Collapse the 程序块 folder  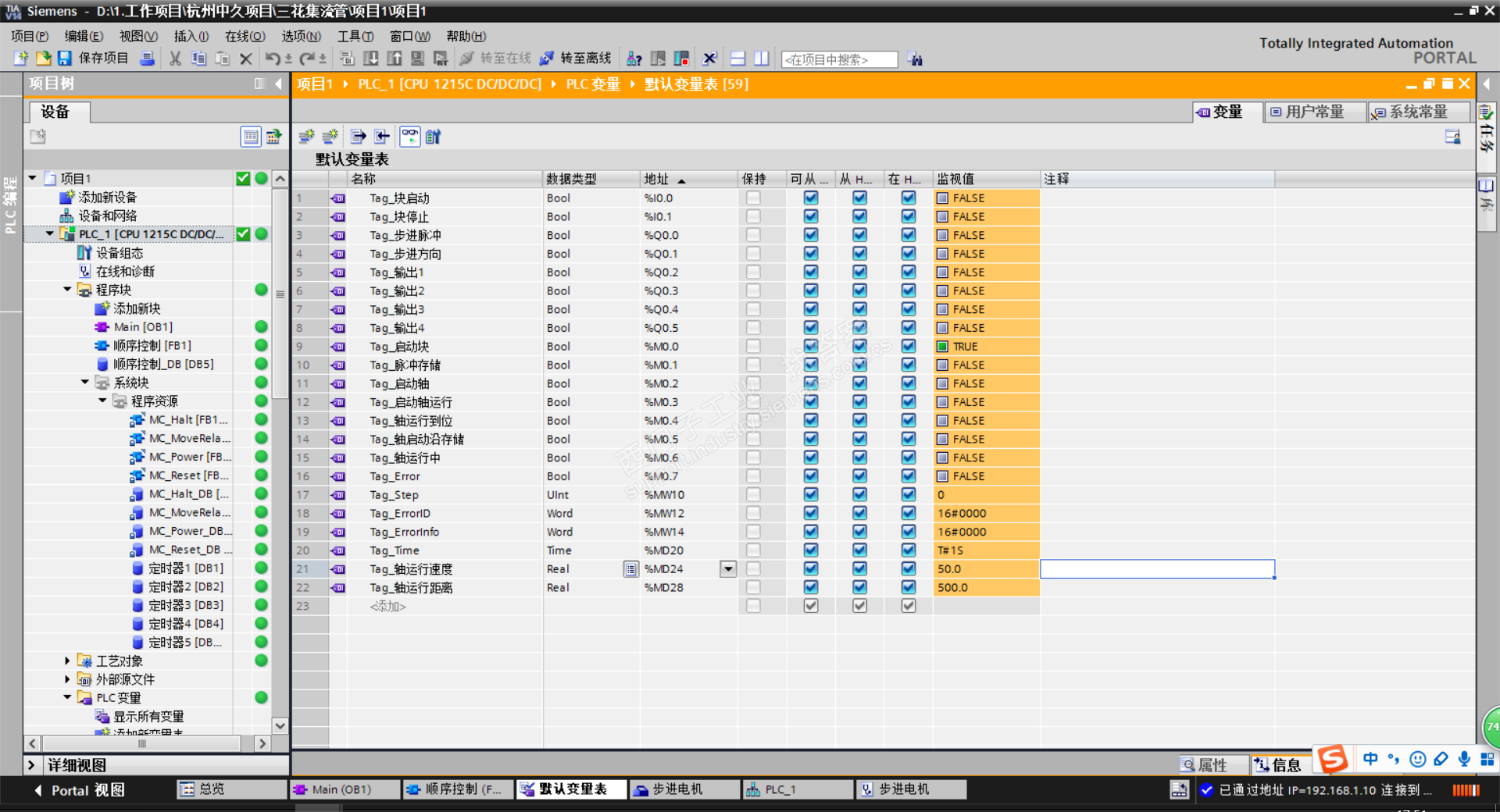coord(68,290)
